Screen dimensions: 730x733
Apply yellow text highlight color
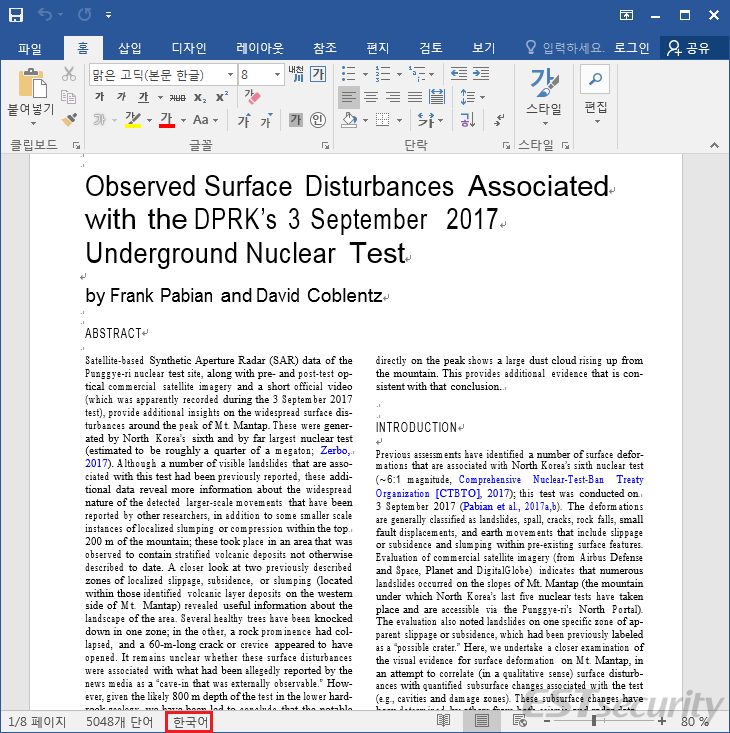tap(133, 120)
